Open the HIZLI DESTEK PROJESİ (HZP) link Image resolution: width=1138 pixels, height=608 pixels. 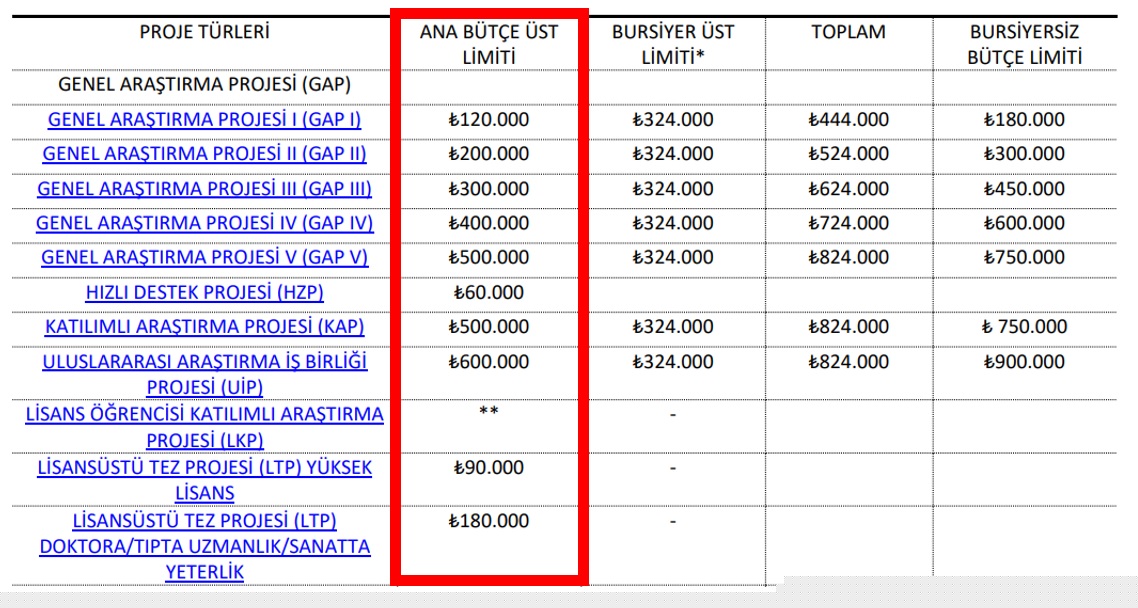[205, 292]
